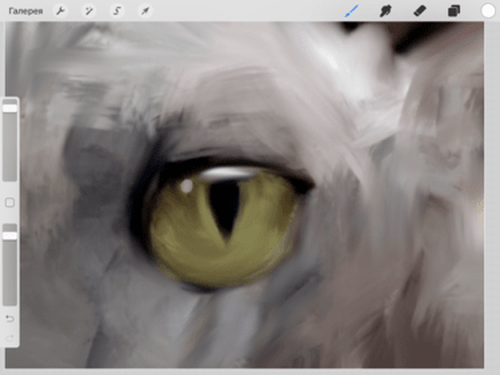Screen dimensions: 500x375
Task: Open the Adjustments magic wand menu
Action: tap(89, 11)
